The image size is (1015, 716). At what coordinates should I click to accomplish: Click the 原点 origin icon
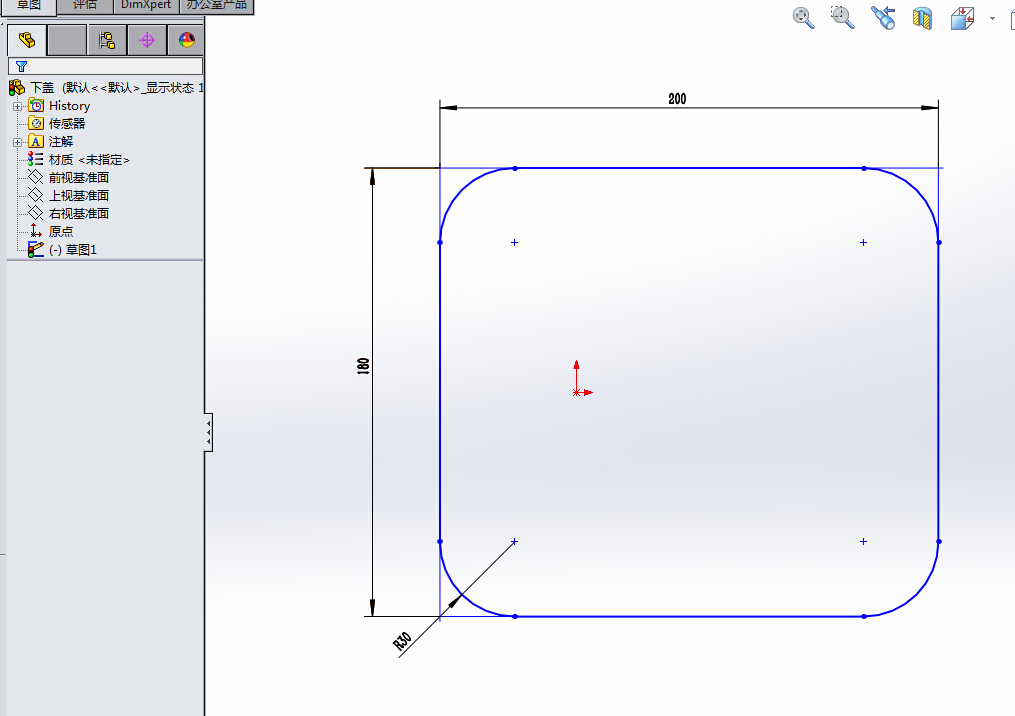click(x=36, y=231)
